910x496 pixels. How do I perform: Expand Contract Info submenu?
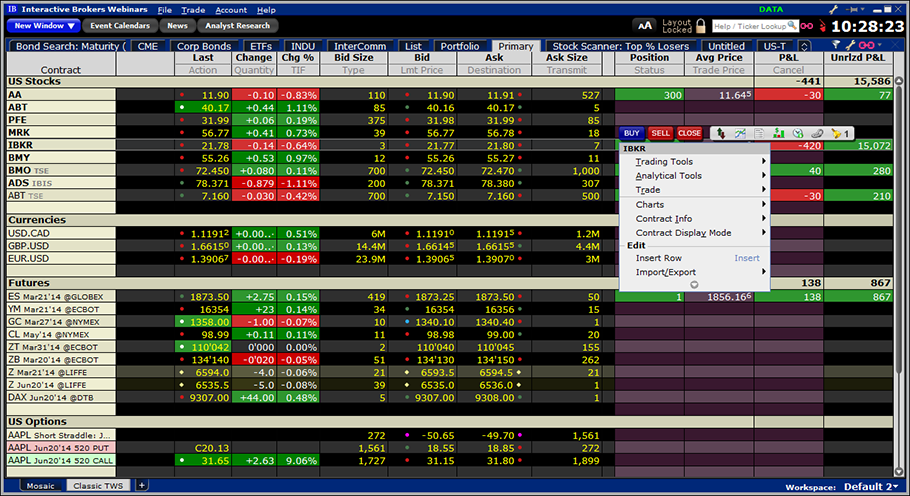pyautogui.click(x=695, y=219)
